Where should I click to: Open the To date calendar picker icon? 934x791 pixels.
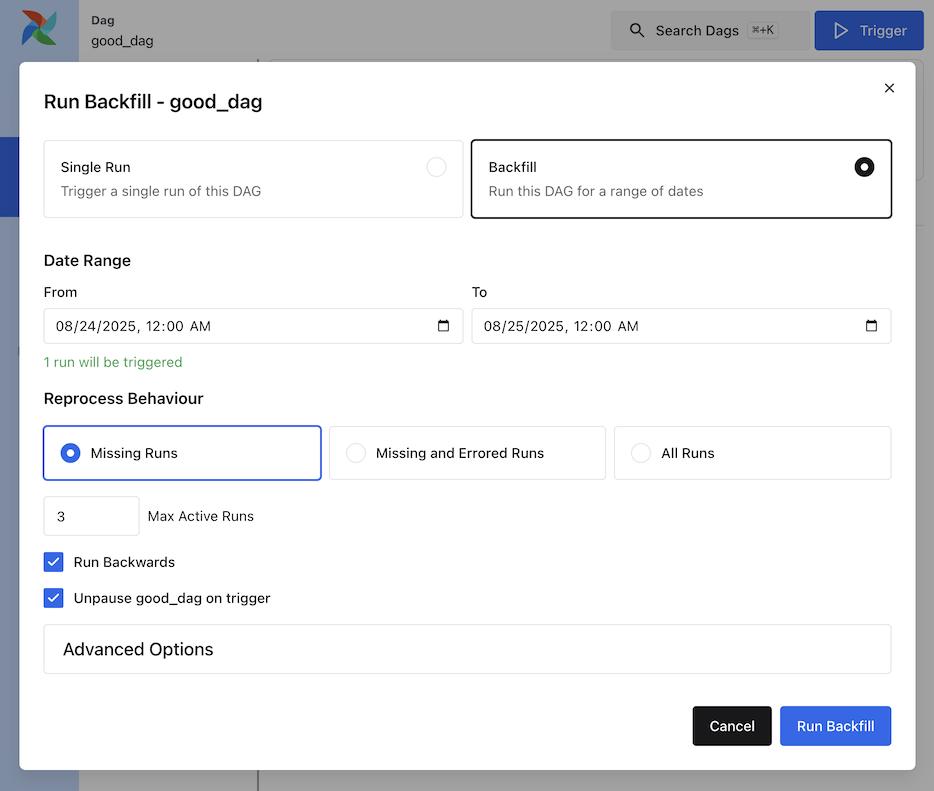871,326
